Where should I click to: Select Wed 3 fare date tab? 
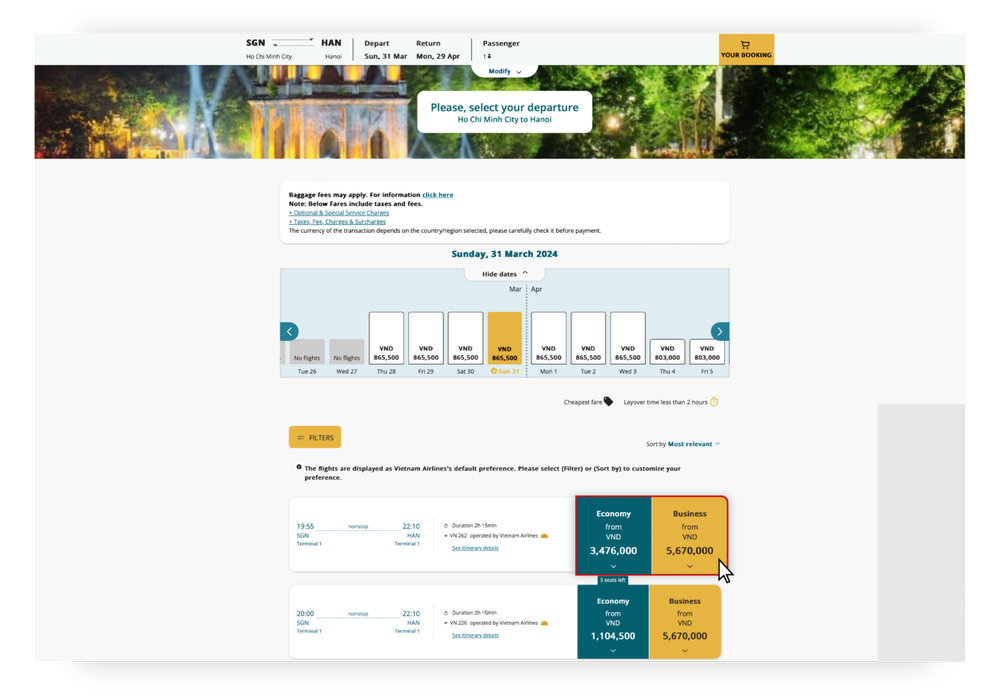pos(628,338)
